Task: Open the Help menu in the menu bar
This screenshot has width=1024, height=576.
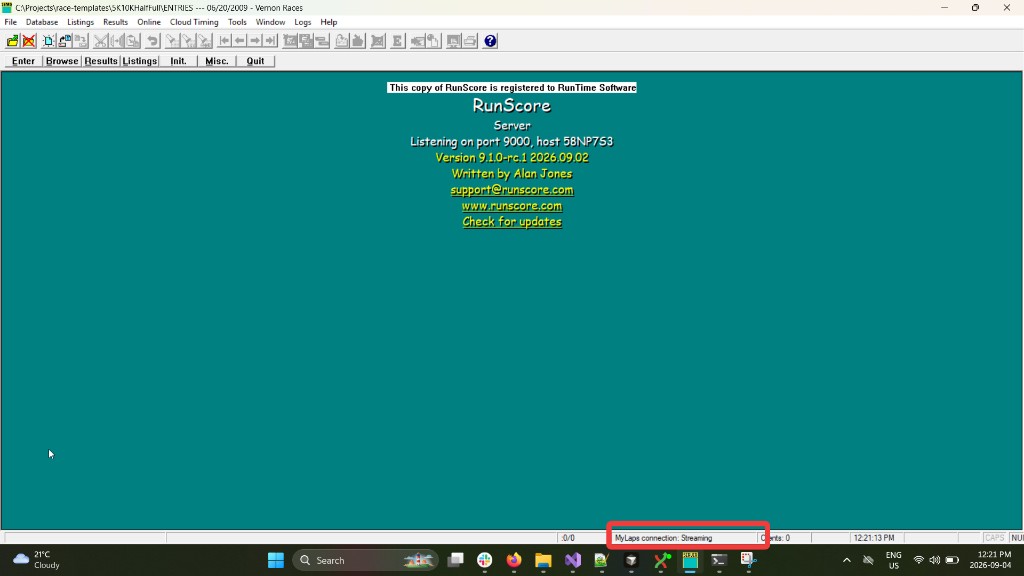Action: pos(328,22)
